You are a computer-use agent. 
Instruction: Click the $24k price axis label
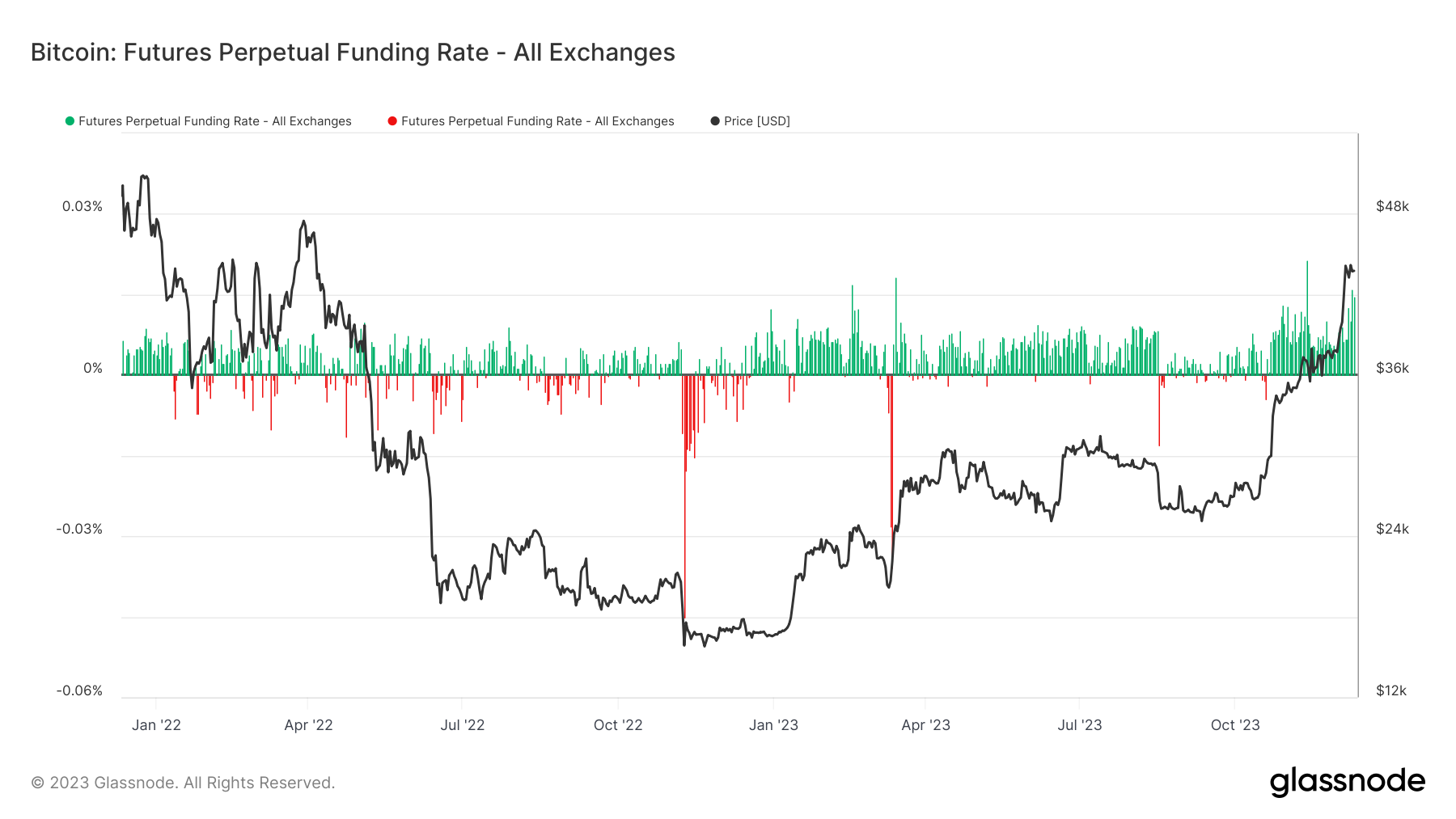(x=1392, y=529)
